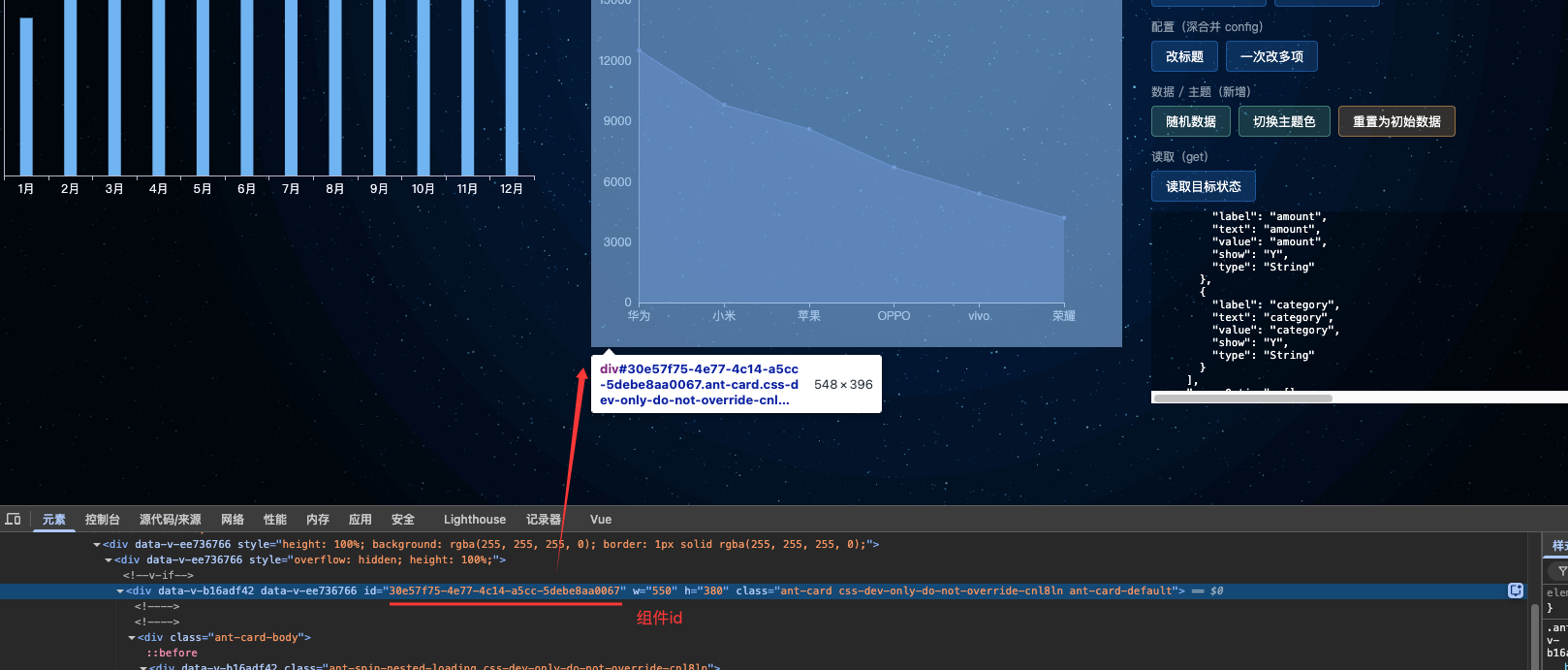Click the 一次改多项 button
This screenshot has height=670, width=1568.
1271,56
